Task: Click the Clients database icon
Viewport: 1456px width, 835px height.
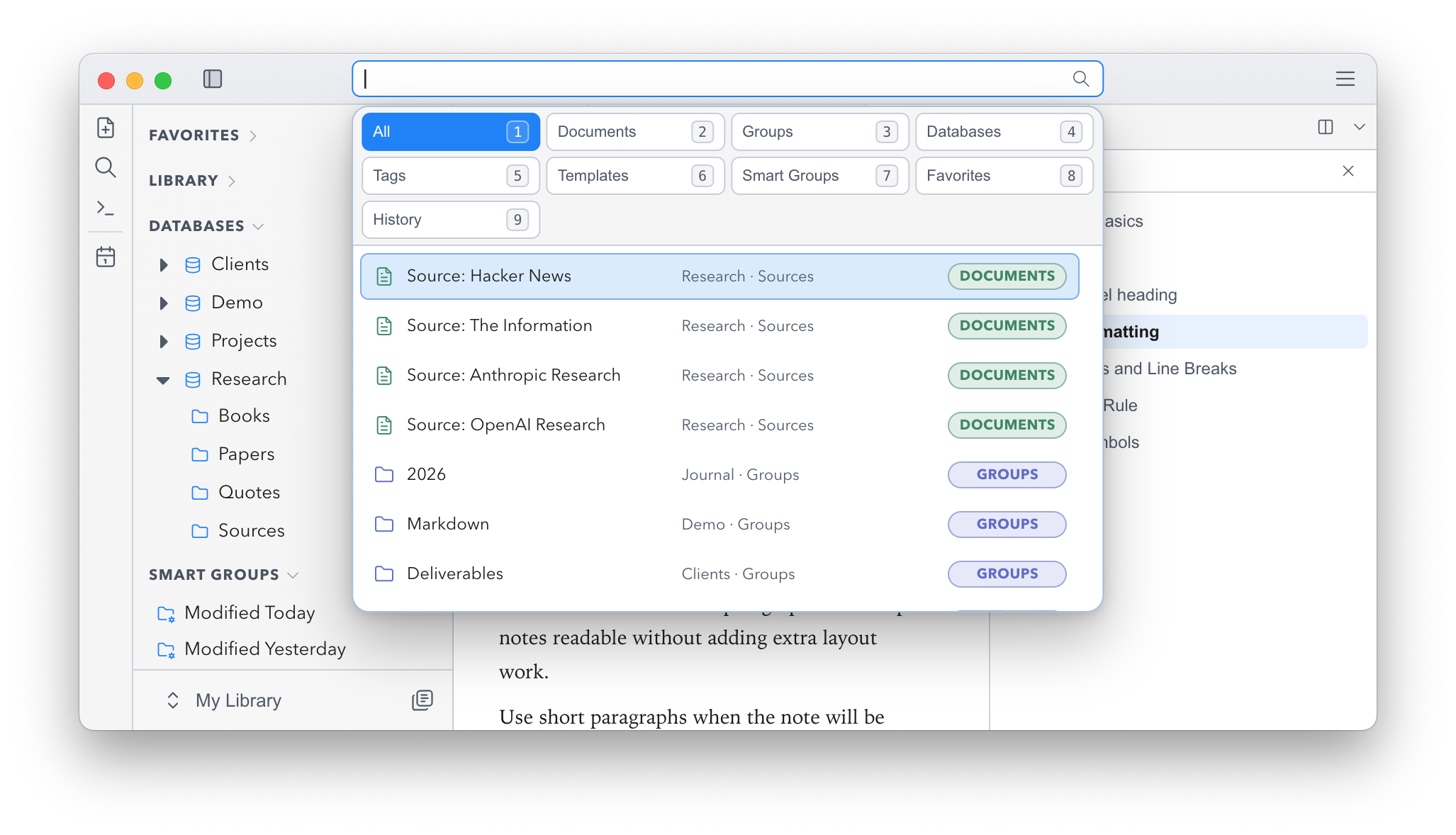Action: 193,265
